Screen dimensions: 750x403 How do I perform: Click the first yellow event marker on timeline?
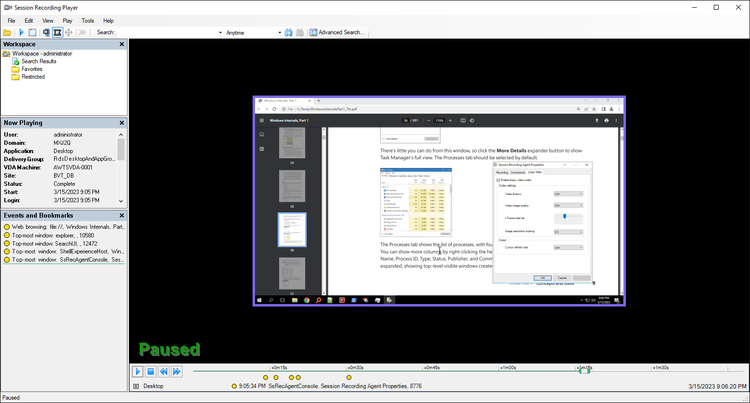coord(265,378)
